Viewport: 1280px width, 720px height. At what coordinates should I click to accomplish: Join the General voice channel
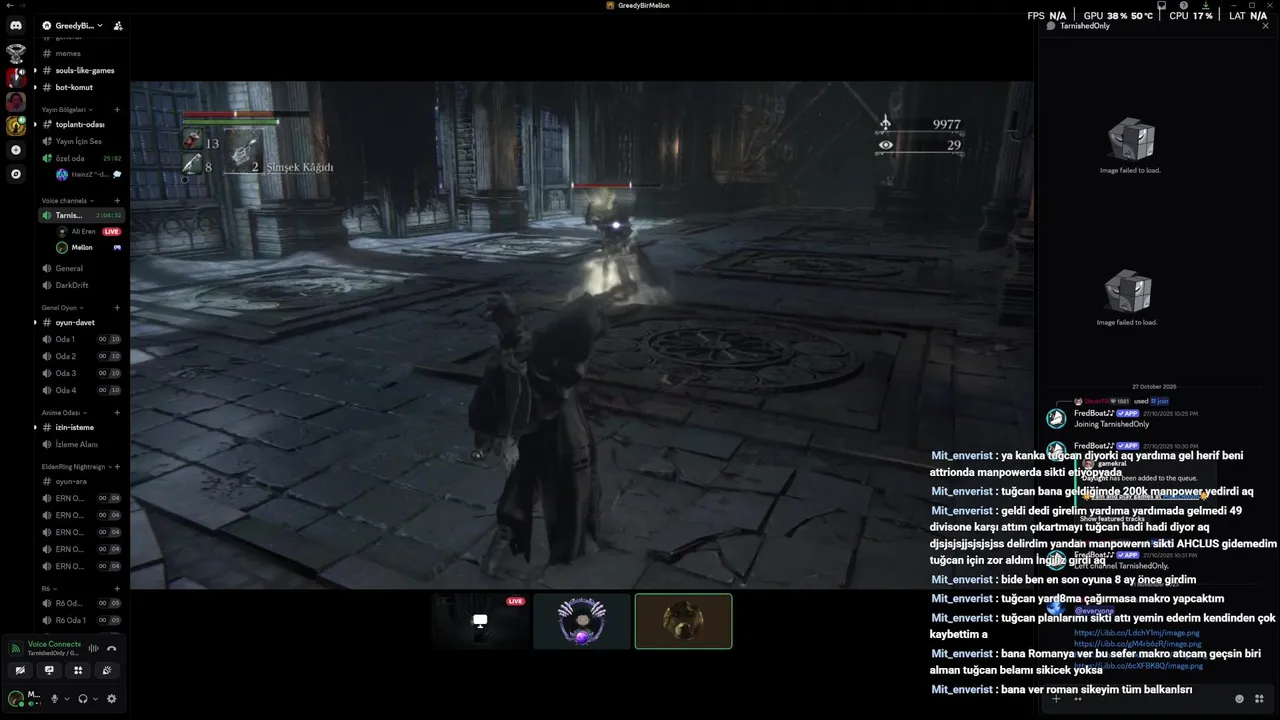click(x=80, y=268)
